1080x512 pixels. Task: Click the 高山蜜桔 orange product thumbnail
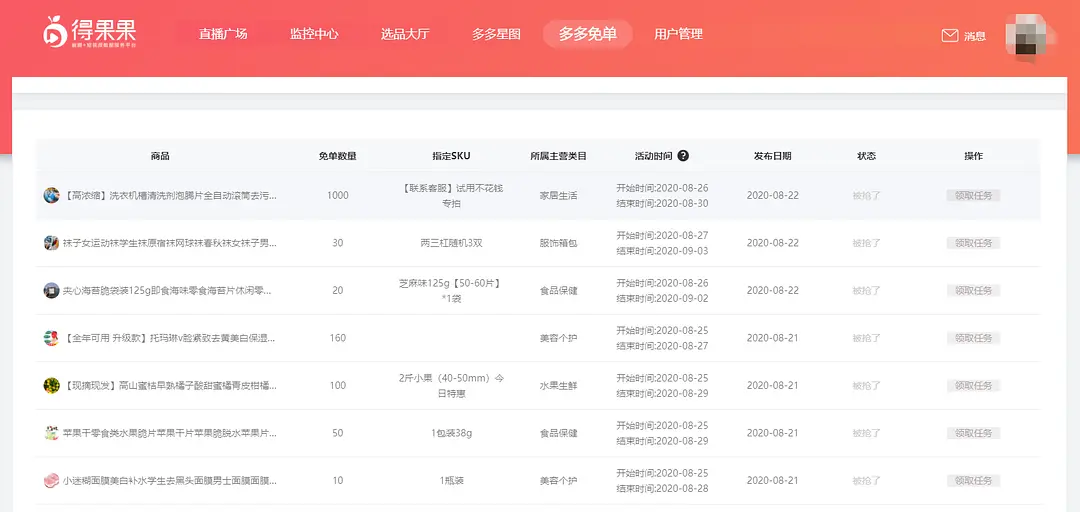pyautogui.click(x=52, y=385)
